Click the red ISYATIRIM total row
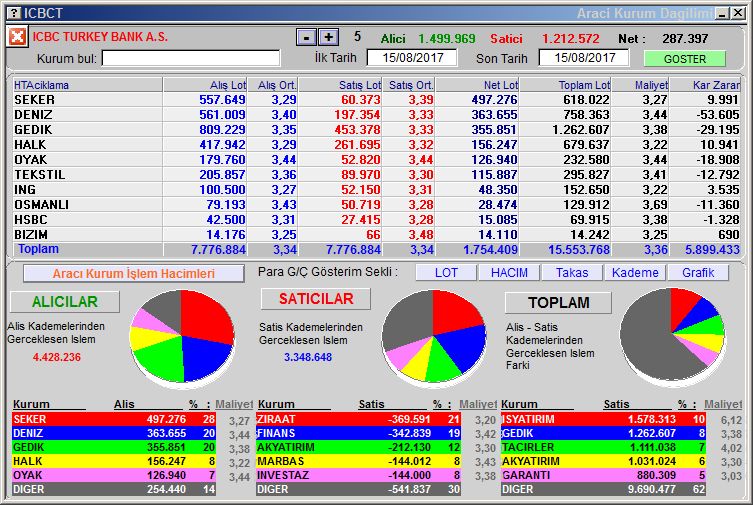Screen dimensions: 753x505 [603, 419]
